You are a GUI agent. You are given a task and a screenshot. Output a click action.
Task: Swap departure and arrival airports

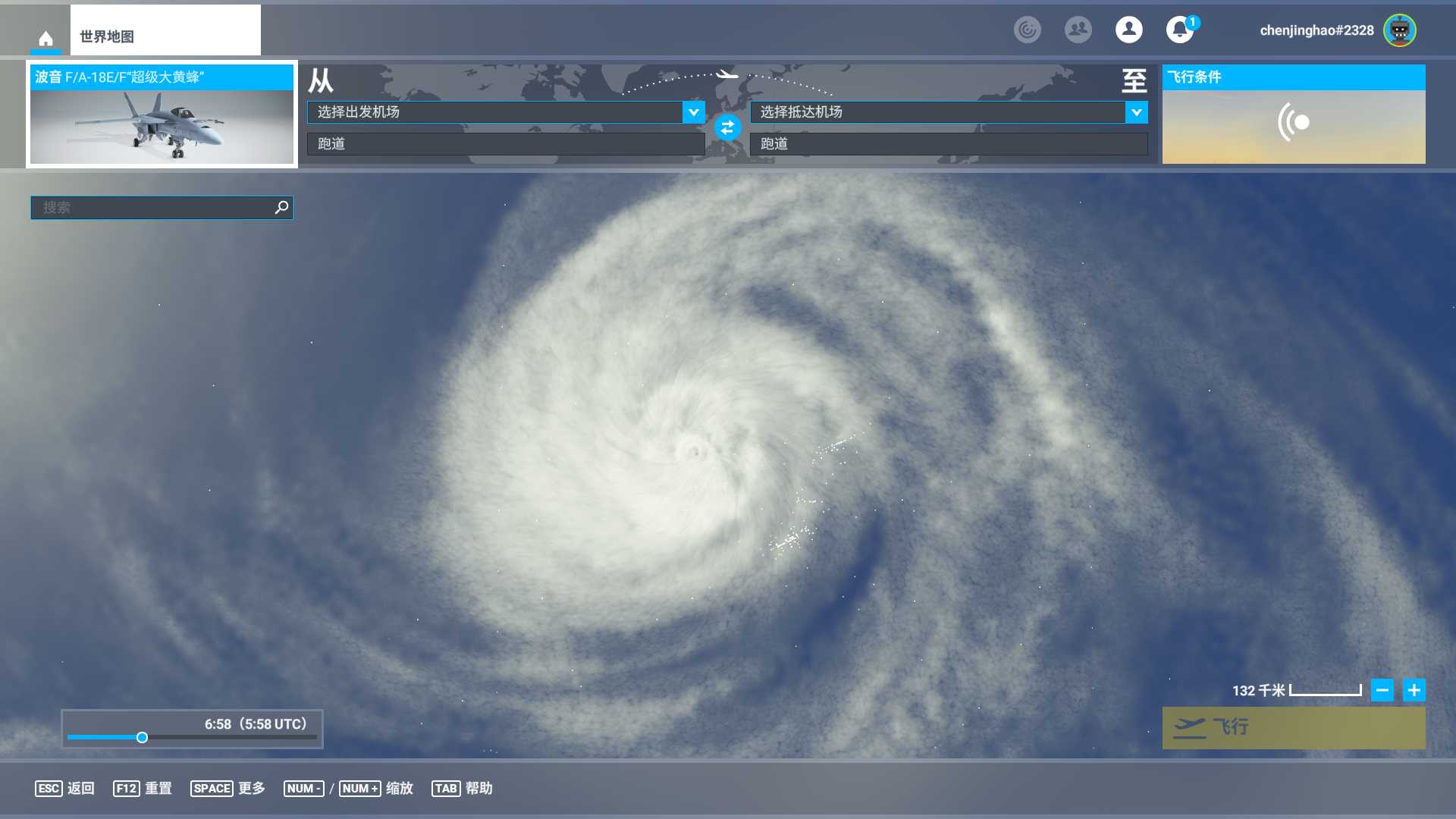(727, 127)
